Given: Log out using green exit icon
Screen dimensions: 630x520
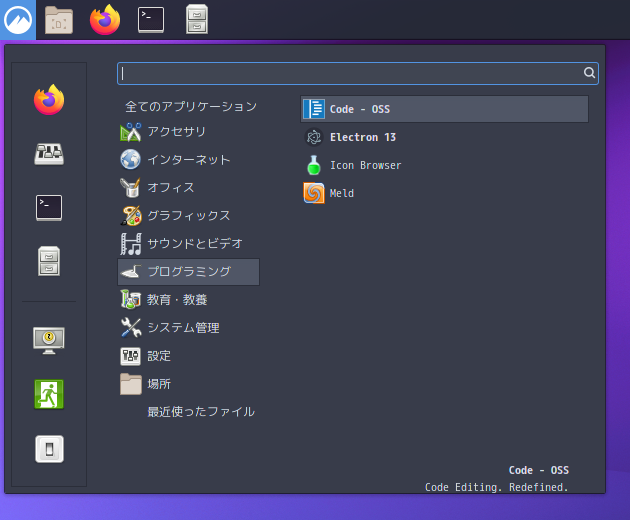Looking at the screenshot, I should pos(49,394).
